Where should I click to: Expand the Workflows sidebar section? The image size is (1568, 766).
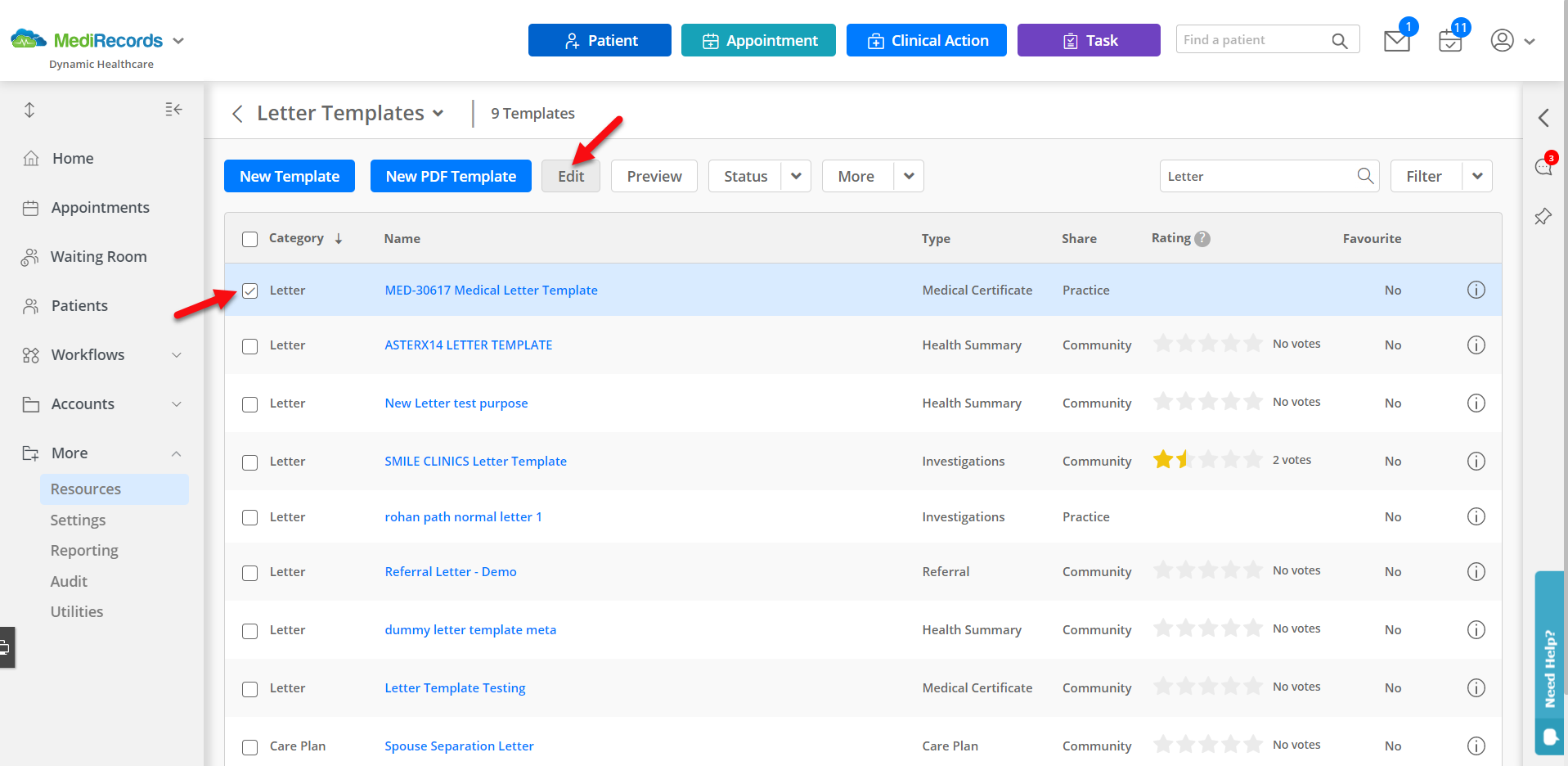pyautogui.click(x=177, y=355)
